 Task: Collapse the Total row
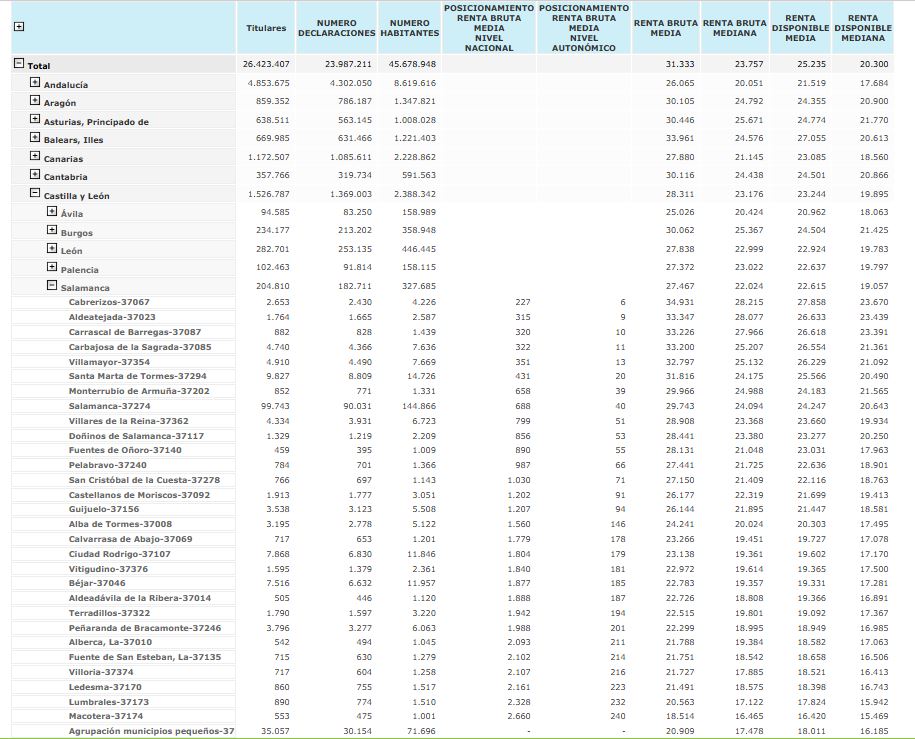click(18, 65)
